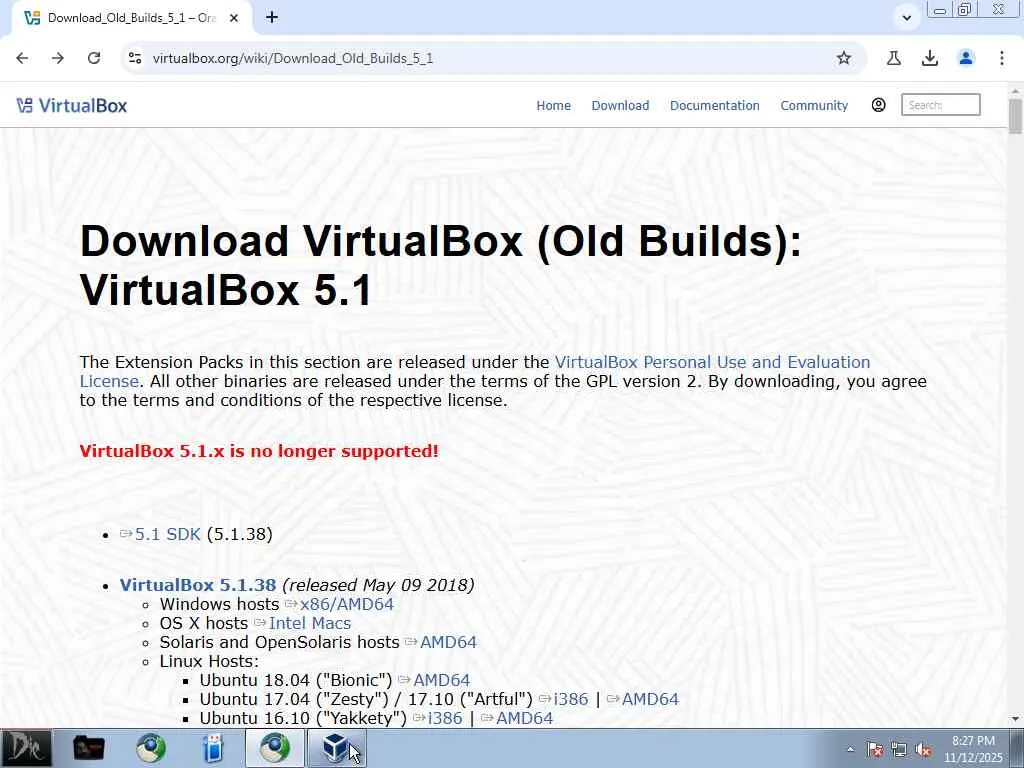The width and height of the screenshot is (1024, 768).
Task: Select the Download_Old_Builds_5_1 browser tab
Action: [131, 18]
